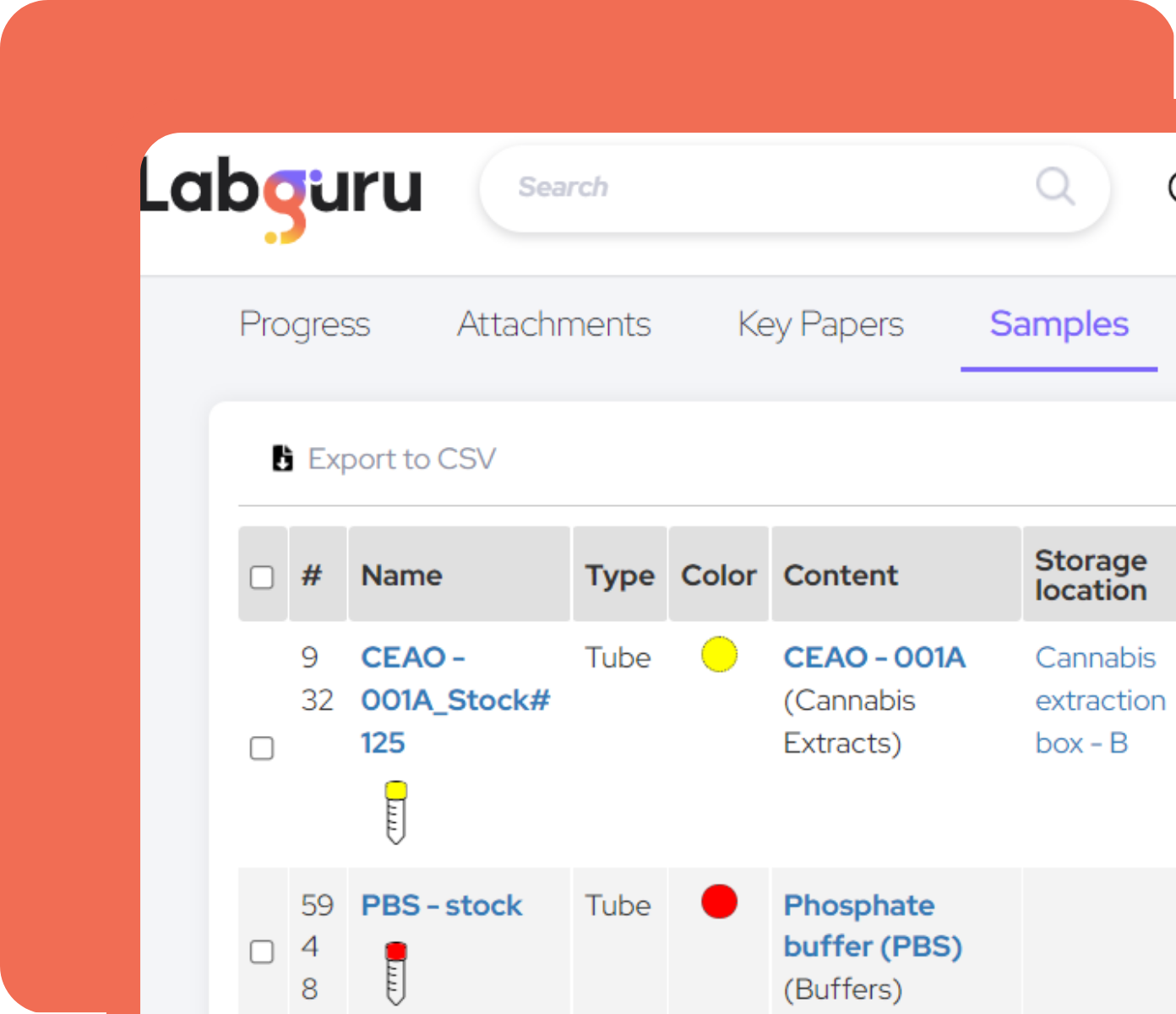The image size is (1176, 1014).
Task: Click the yellow color circle for the CEAO tube
Action: [x=719, y=655]
